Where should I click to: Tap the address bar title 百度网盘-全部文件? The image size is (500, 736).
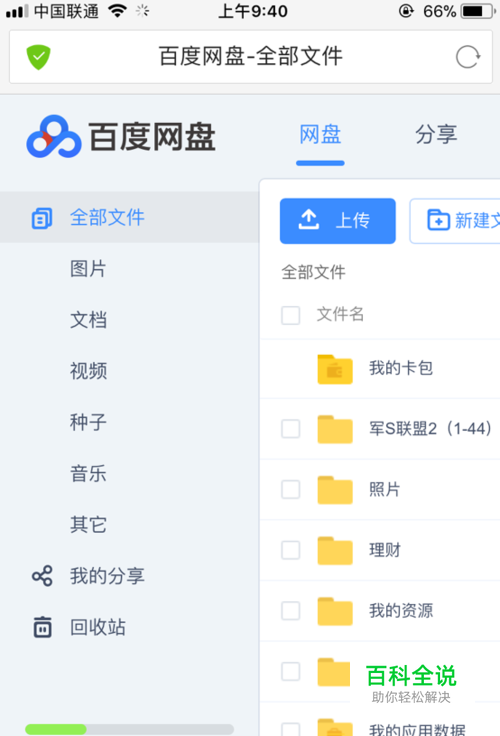pyautogui.click(x=251, y=57)
